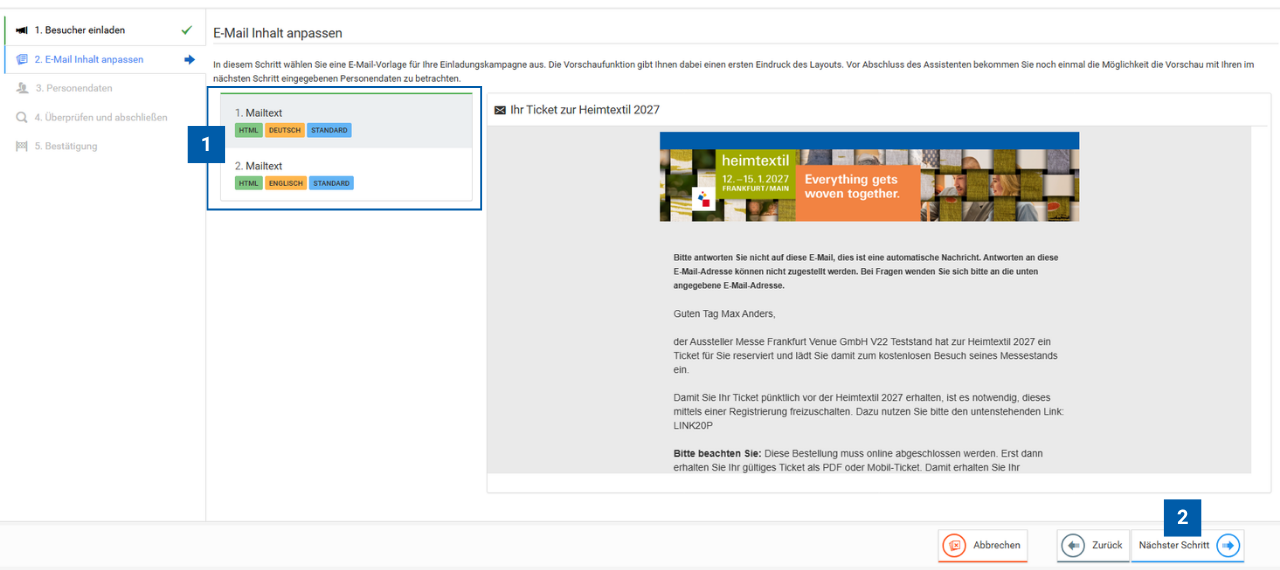Screen dimensions: 1280x570
Task: Click the DEUTSCH tag on 1. Mailtext
Action: (x=285, y=131)
